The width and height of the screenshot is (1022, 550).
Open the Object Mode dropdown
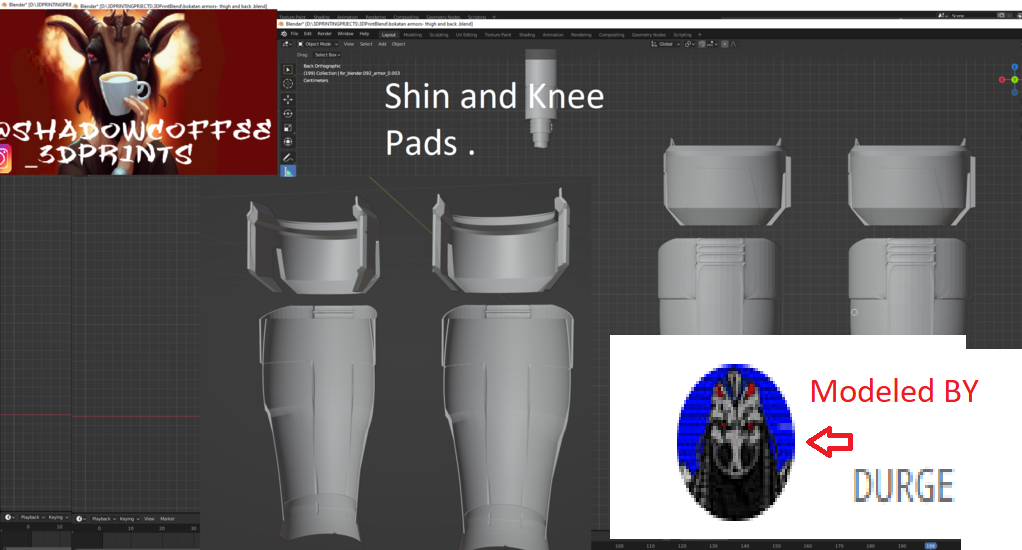(x=318, y=44)
